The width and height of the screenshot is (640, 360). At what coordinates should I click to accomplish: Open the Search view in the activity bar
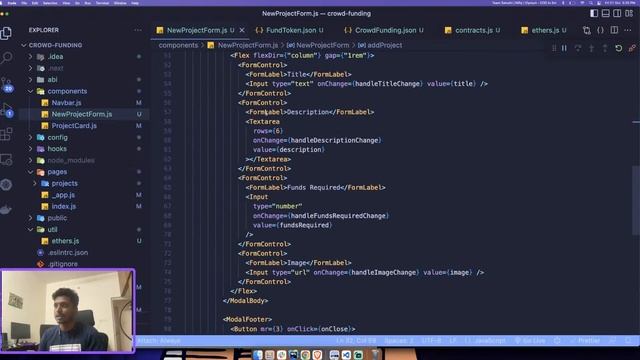6,58
